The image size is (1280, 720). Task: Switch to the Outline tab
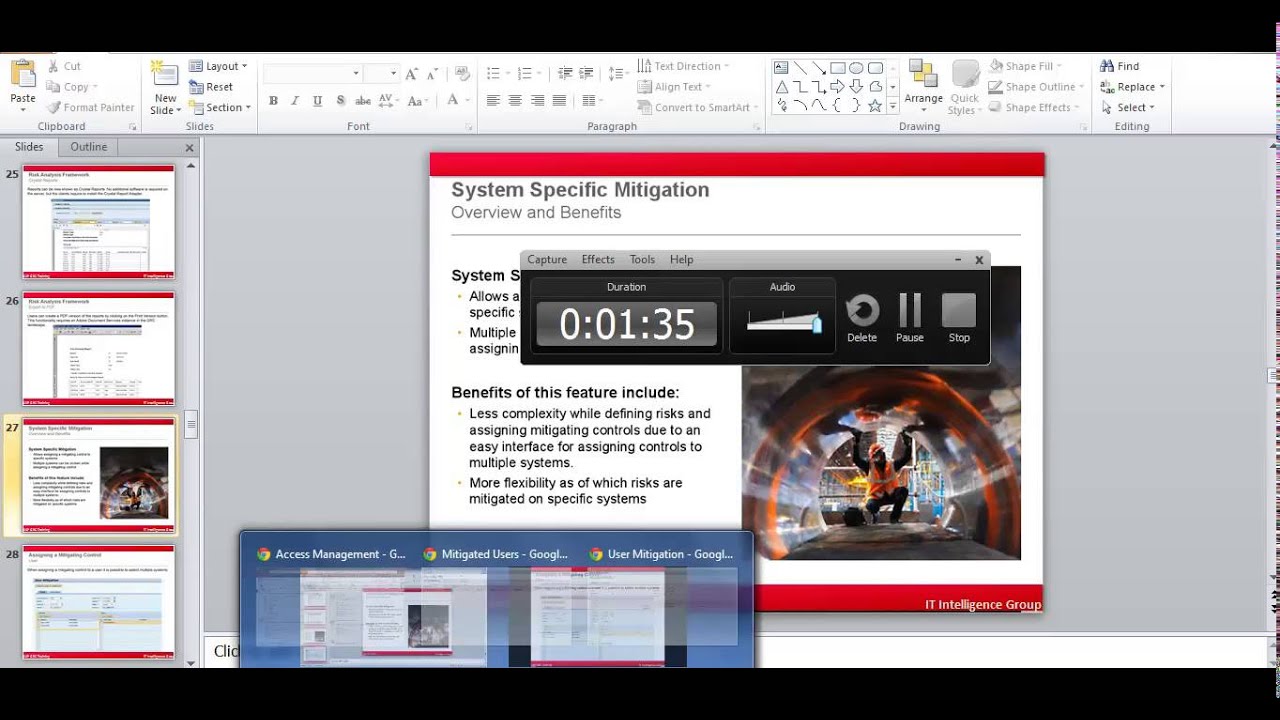[88, 147]
